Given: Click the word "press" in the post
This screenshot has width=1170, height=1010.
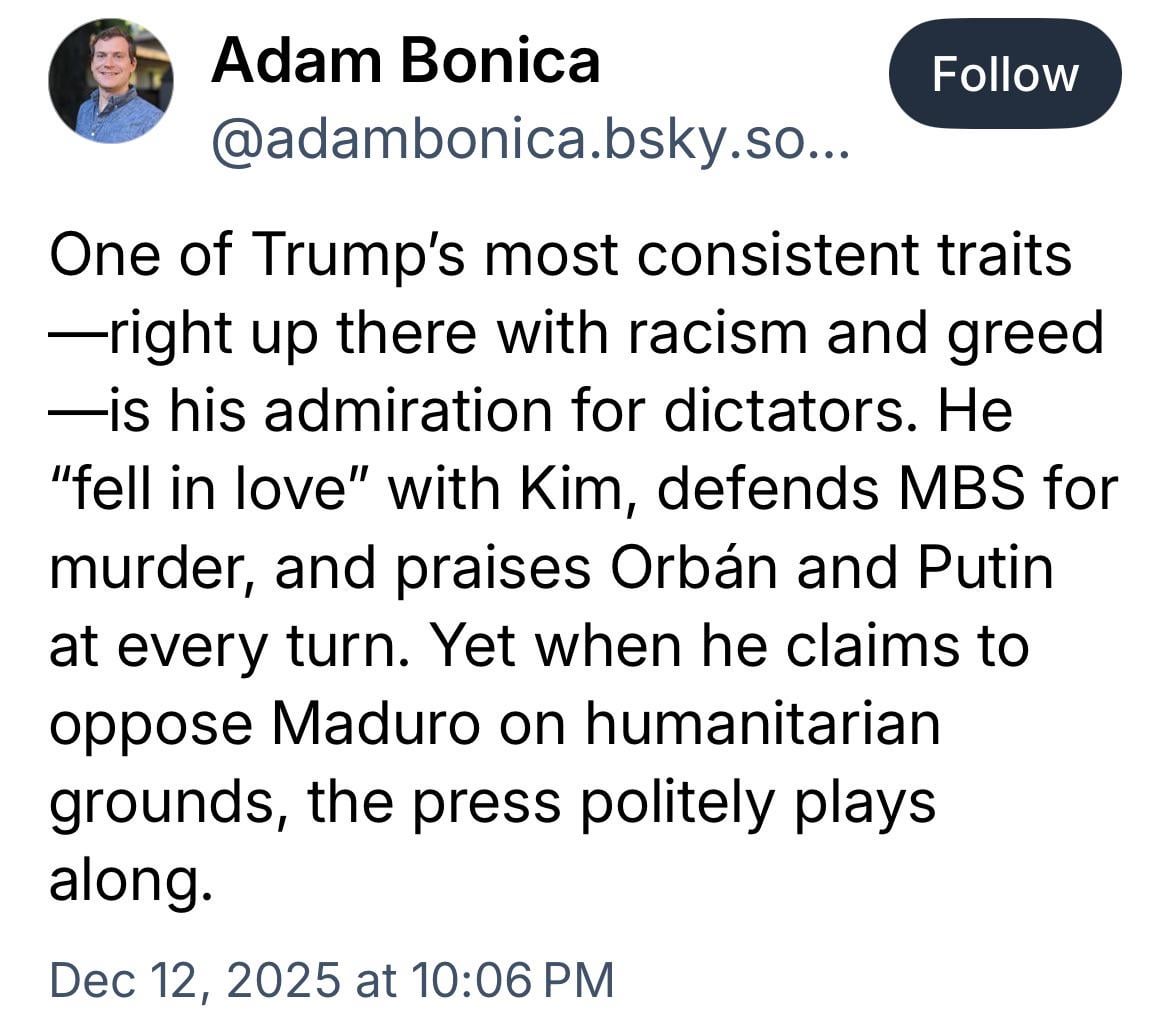Looking at the screenshot, I should (482, 802).
